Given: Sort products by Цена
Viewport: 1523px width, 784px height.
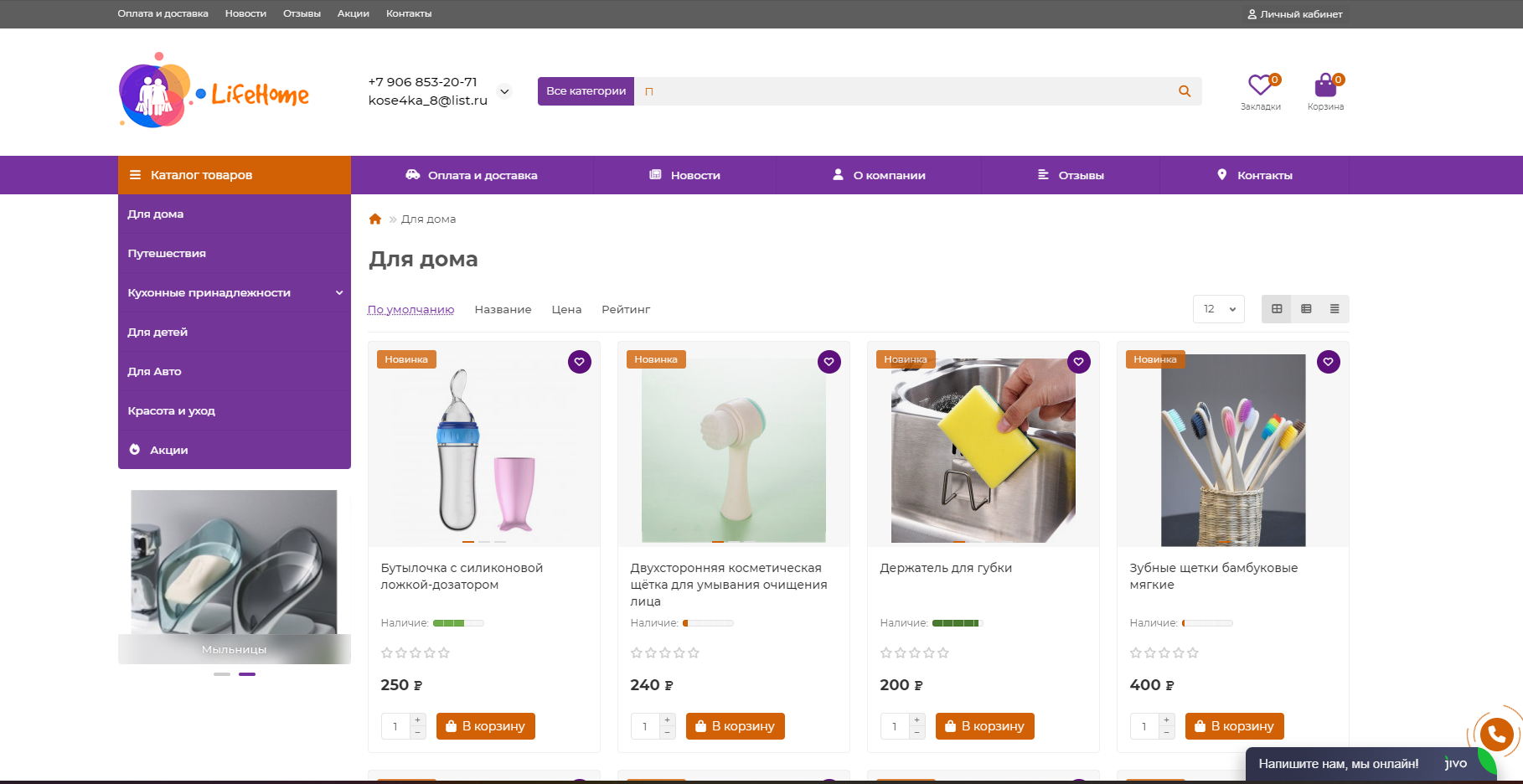Looking at the screenshot, I should pyautogui.click(x=566, y=310).
